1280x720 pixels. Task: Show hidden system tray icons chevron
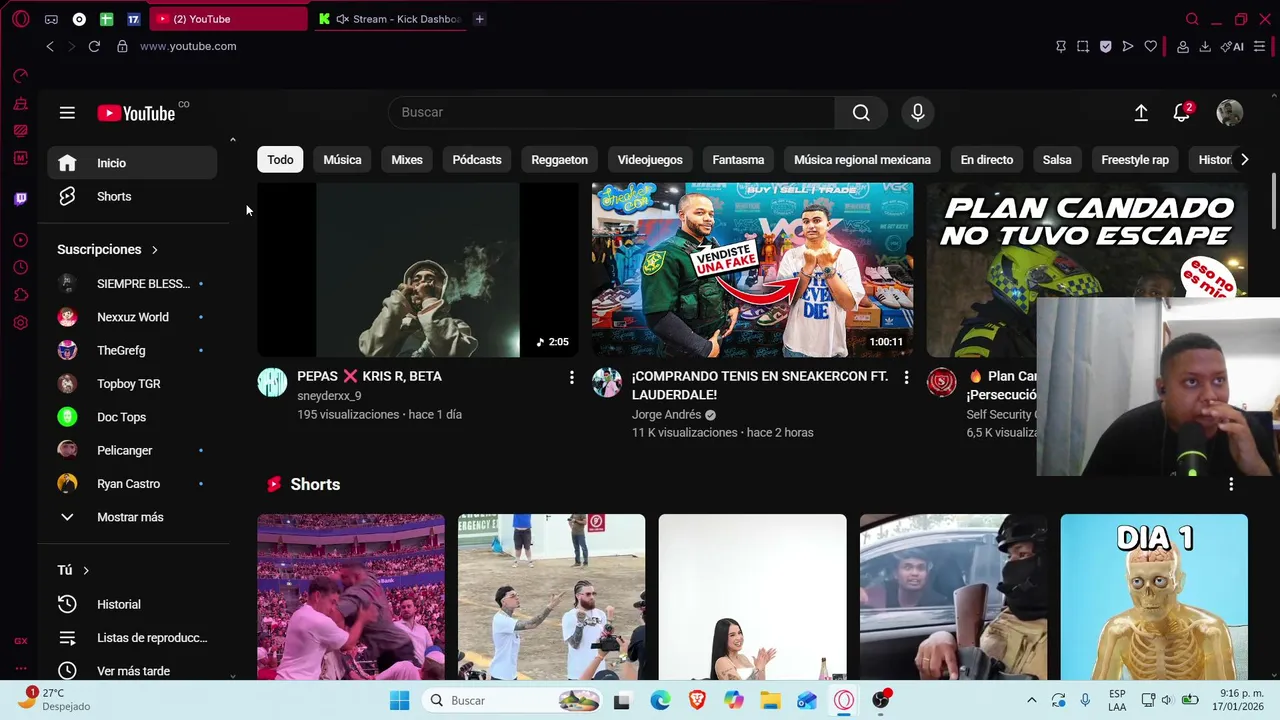[x=1032, y=700]
